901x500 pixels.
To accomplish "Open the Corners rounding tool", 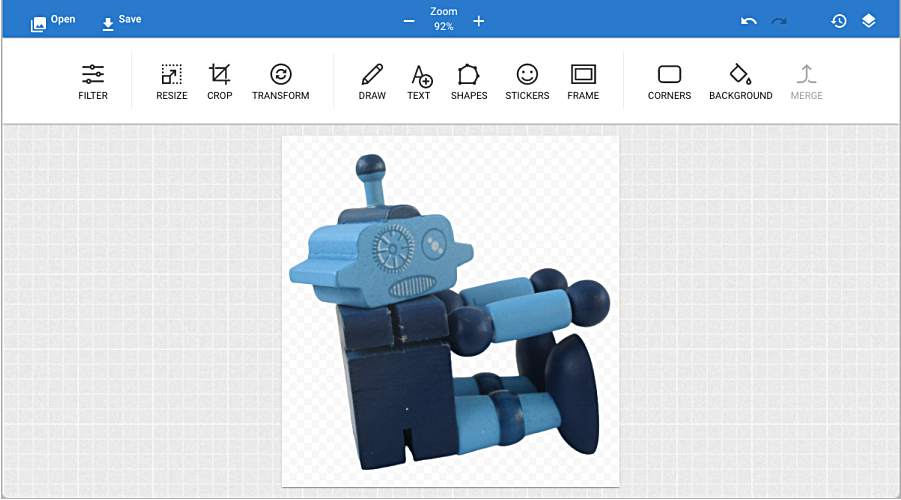I will point(669,82).
